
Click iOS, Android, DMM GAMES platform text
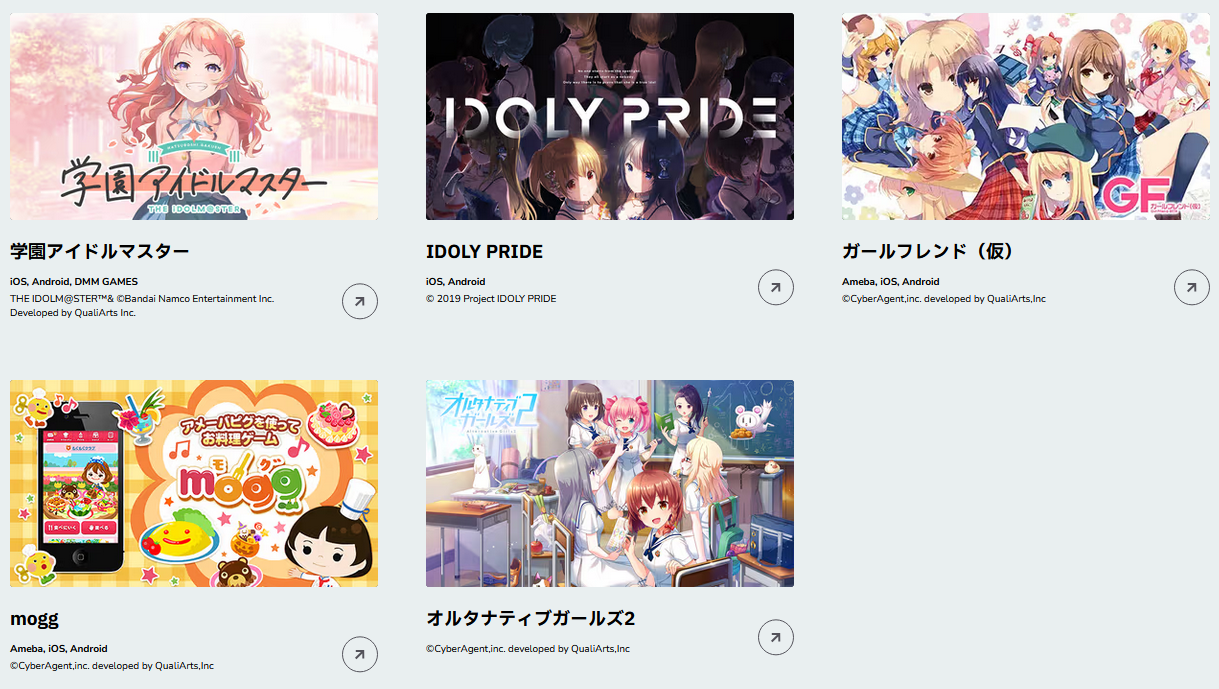[x=74, y=282]
